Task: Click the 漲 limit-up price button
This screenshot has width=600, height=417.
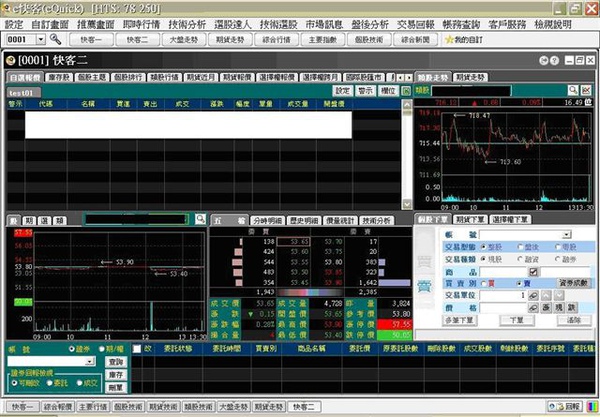Action: point(546,308)
